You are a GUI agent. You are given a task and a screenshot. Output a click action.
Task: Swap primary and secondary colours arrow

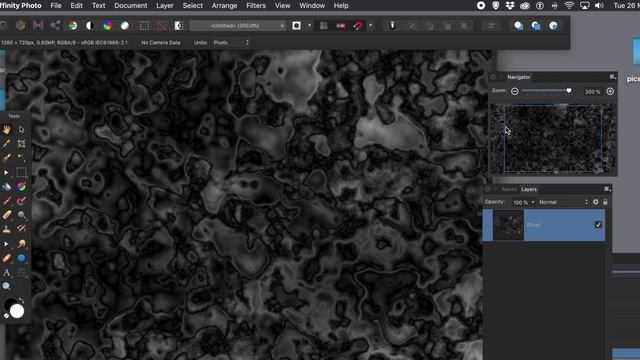pos(21,300)
